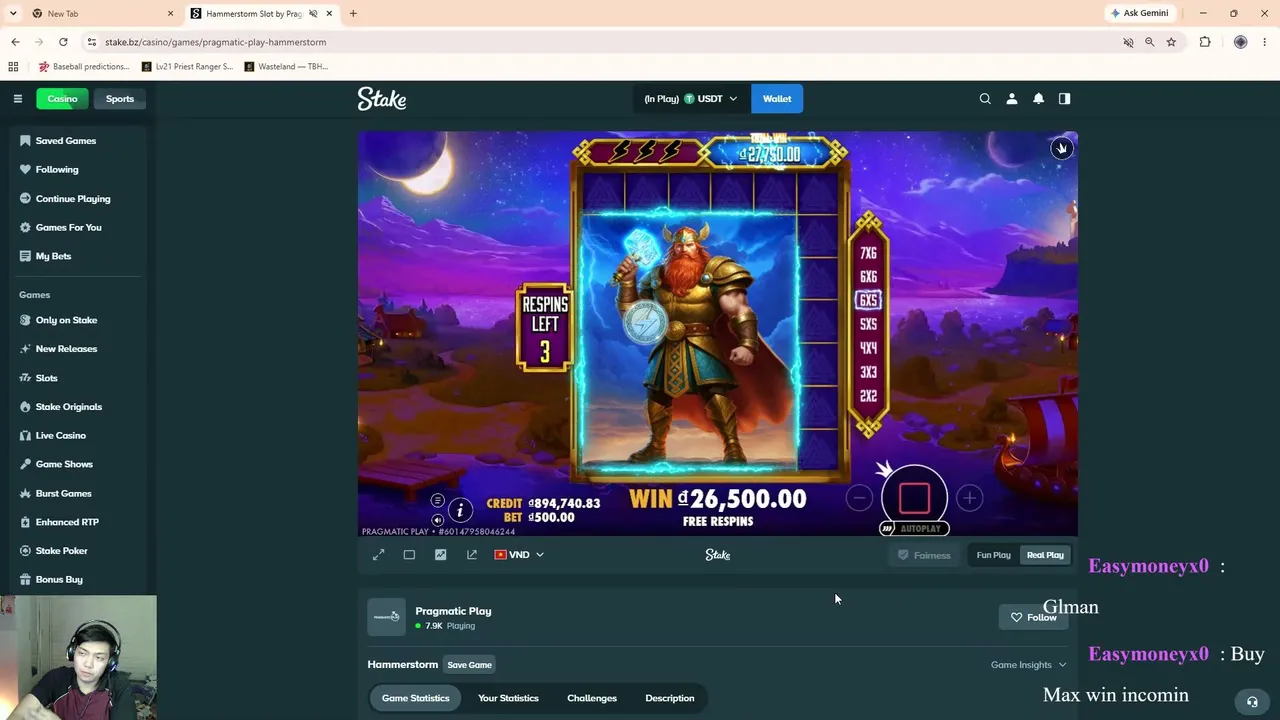Viewport: 1280px width, 720px height.
Task: Decrease bet with the minus button
Action: pos(859,498)
